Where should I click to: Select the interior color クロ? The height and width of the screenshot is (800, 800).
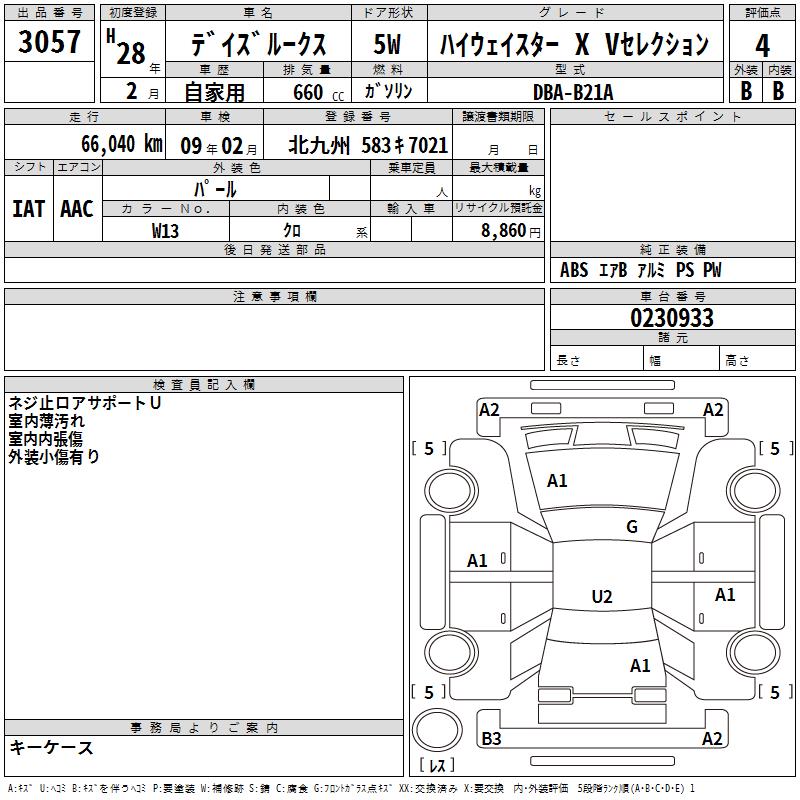click(x=292, y=230)
